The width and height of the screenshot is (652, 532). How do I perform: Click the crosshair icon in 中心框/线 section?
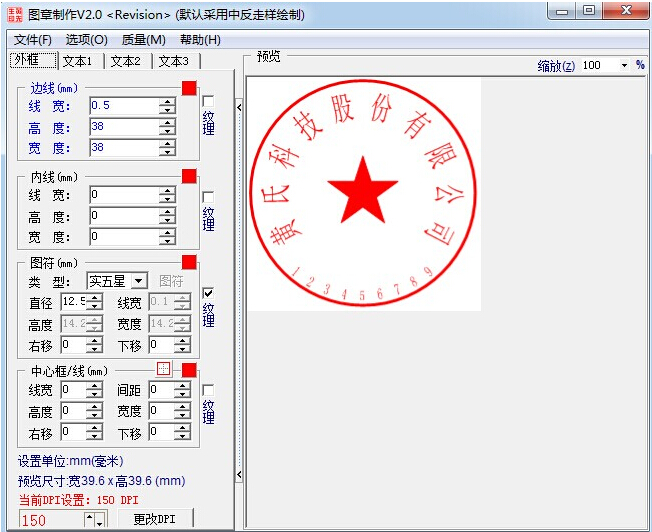point(165,369)
